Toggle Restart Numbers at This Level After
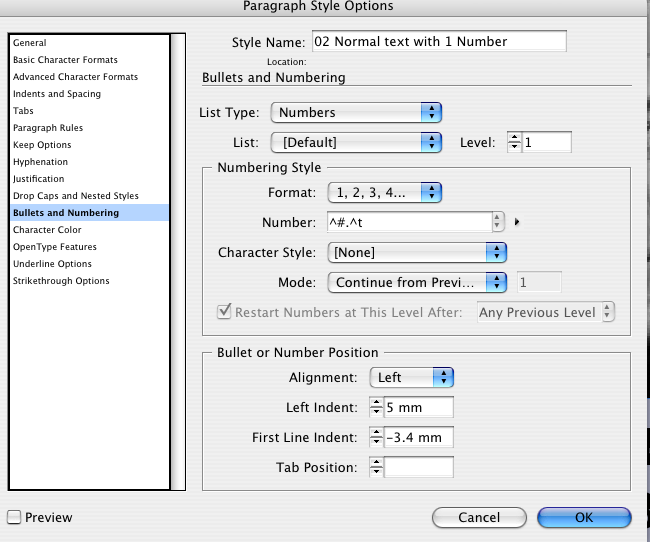 pos(224,311)
